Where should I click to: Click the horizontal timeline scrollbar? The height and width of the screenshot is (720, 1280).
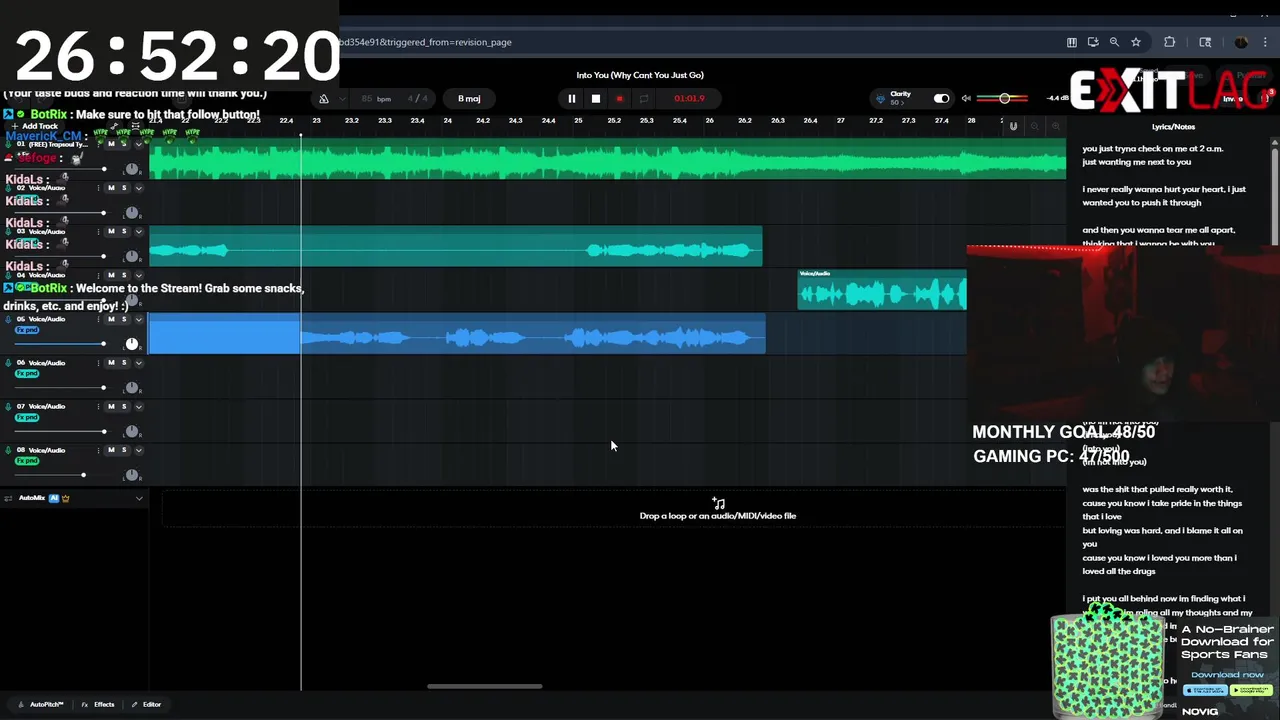(x=485, y=686)
